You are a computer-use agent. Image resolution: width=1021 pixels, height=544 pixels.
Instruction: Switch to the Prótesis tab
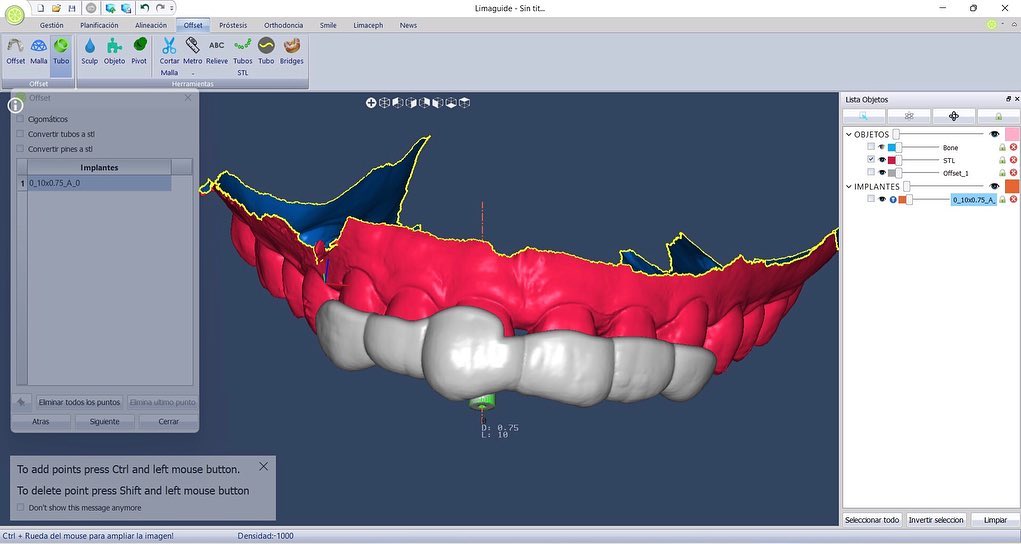[233, 25]
